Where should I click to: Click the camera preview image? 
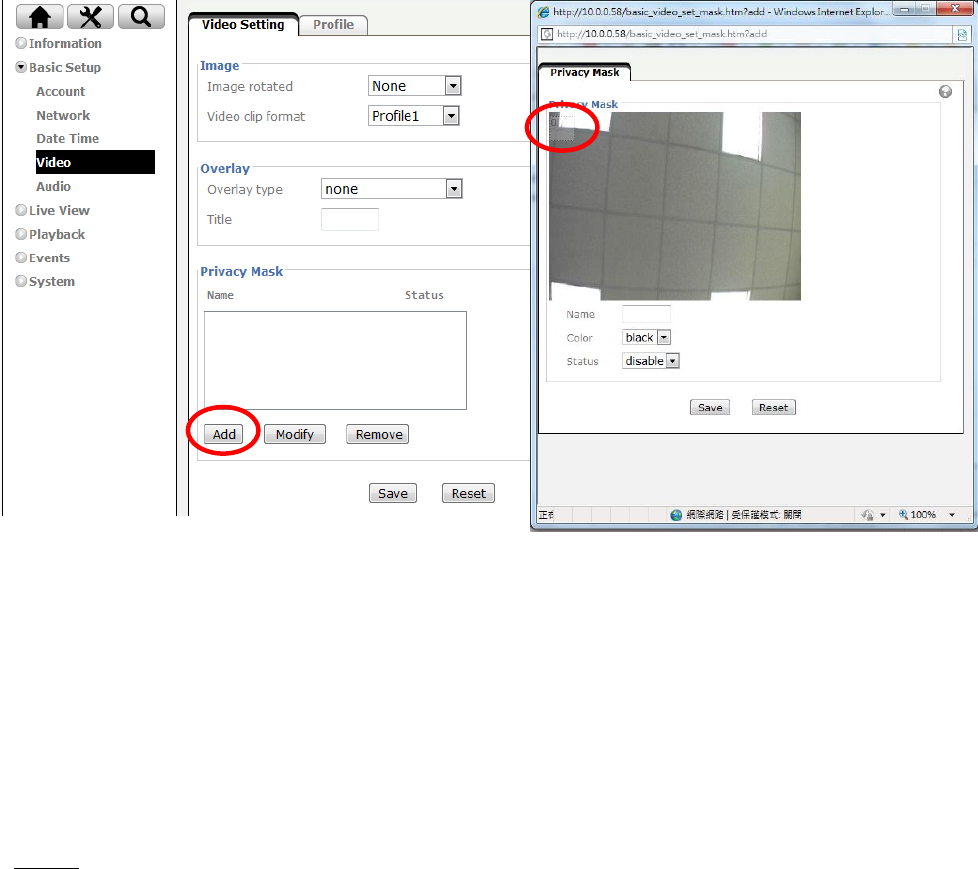coord(675,206)
